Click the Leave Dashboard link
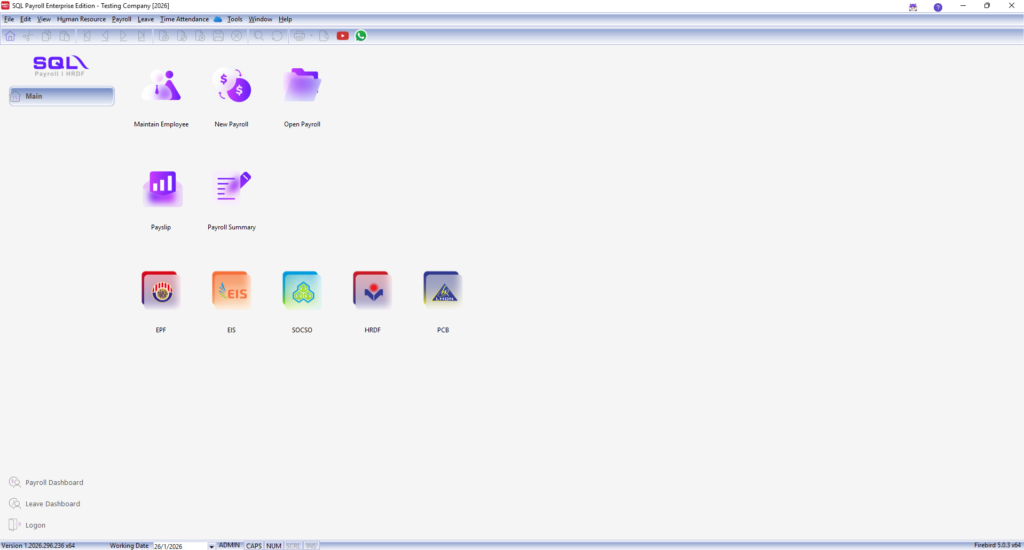Viewport: 1024px width, 550px height. click(x=52, y=504)
